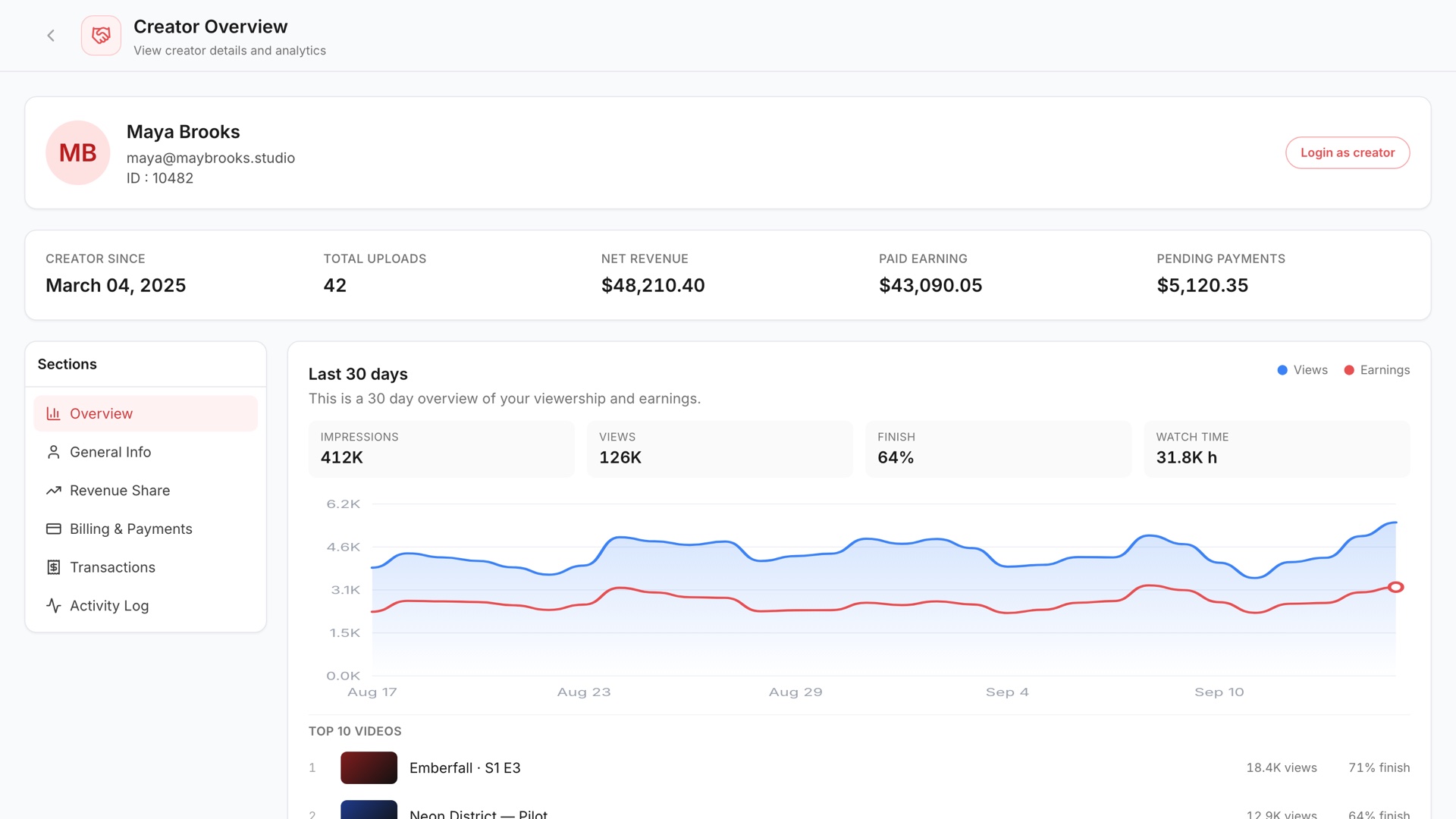Click the Maya Brooks name
Screen dimensions: 1456x819
pyautogui.click(x=184, y=132)
